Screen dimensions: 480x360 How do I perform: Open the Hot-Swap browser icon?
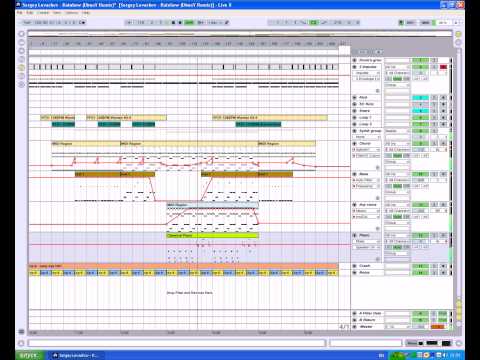pyautogui.click(x=21, y=85)
